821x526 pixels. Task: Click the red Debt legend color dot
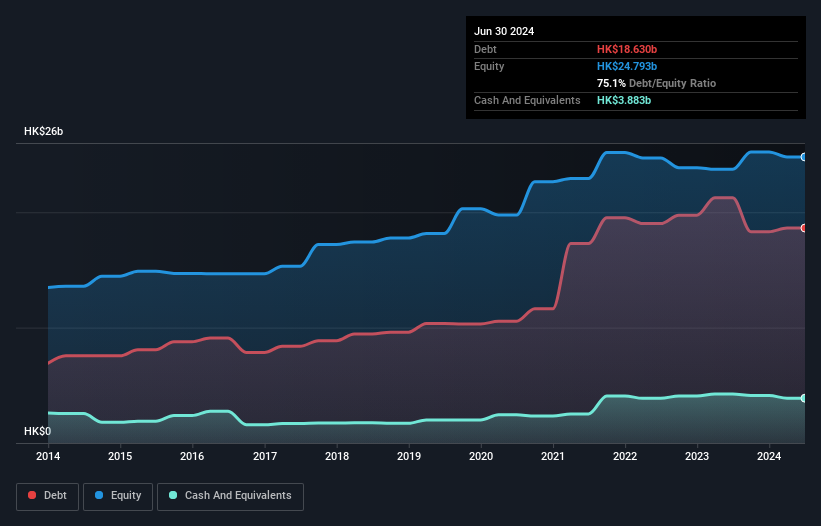point(33,495)
